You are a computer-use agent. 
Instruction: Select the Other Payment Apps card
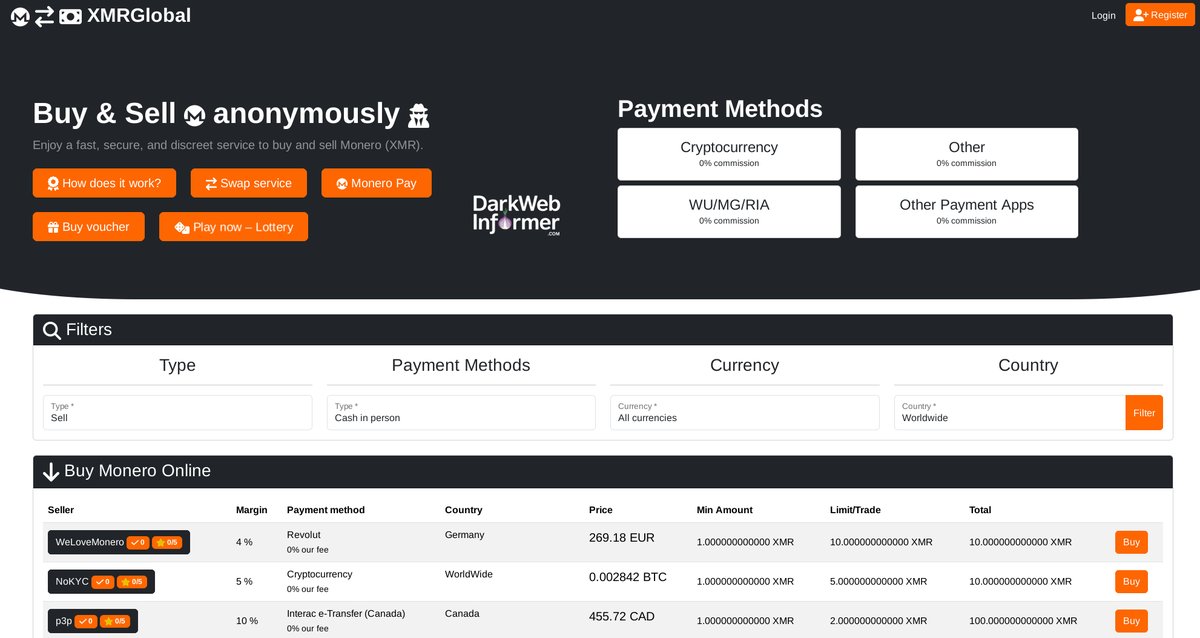tap(967, 212)
